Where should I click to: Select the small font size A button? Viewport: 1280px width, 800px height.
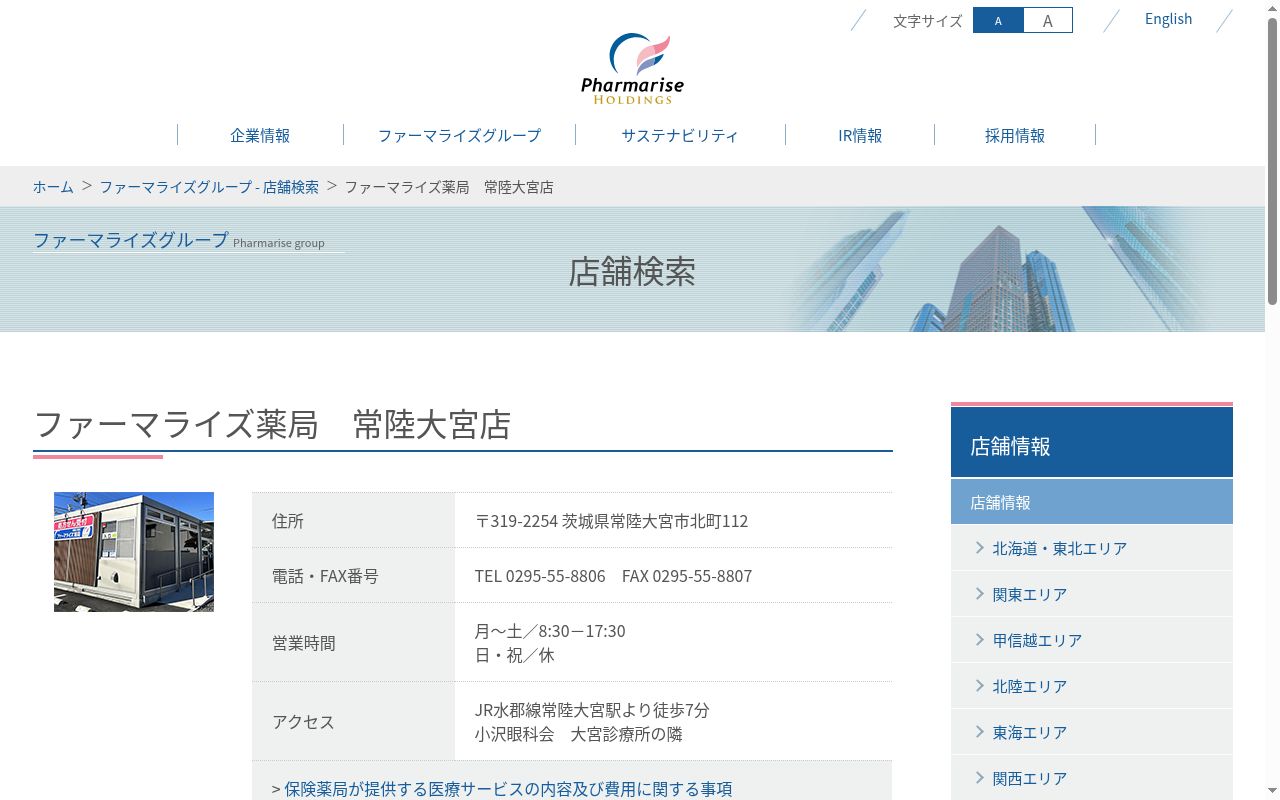click(x=998, y=20)
